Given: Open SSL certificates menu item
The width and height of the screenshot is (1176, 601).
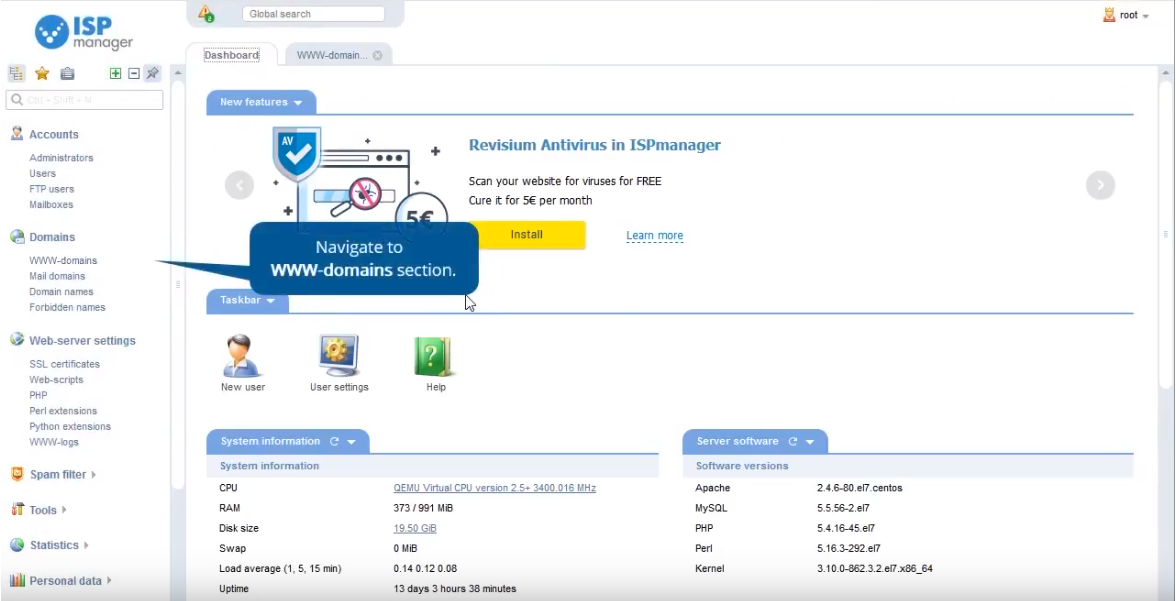Looking at the screenshot, I should tap(64, 364).
